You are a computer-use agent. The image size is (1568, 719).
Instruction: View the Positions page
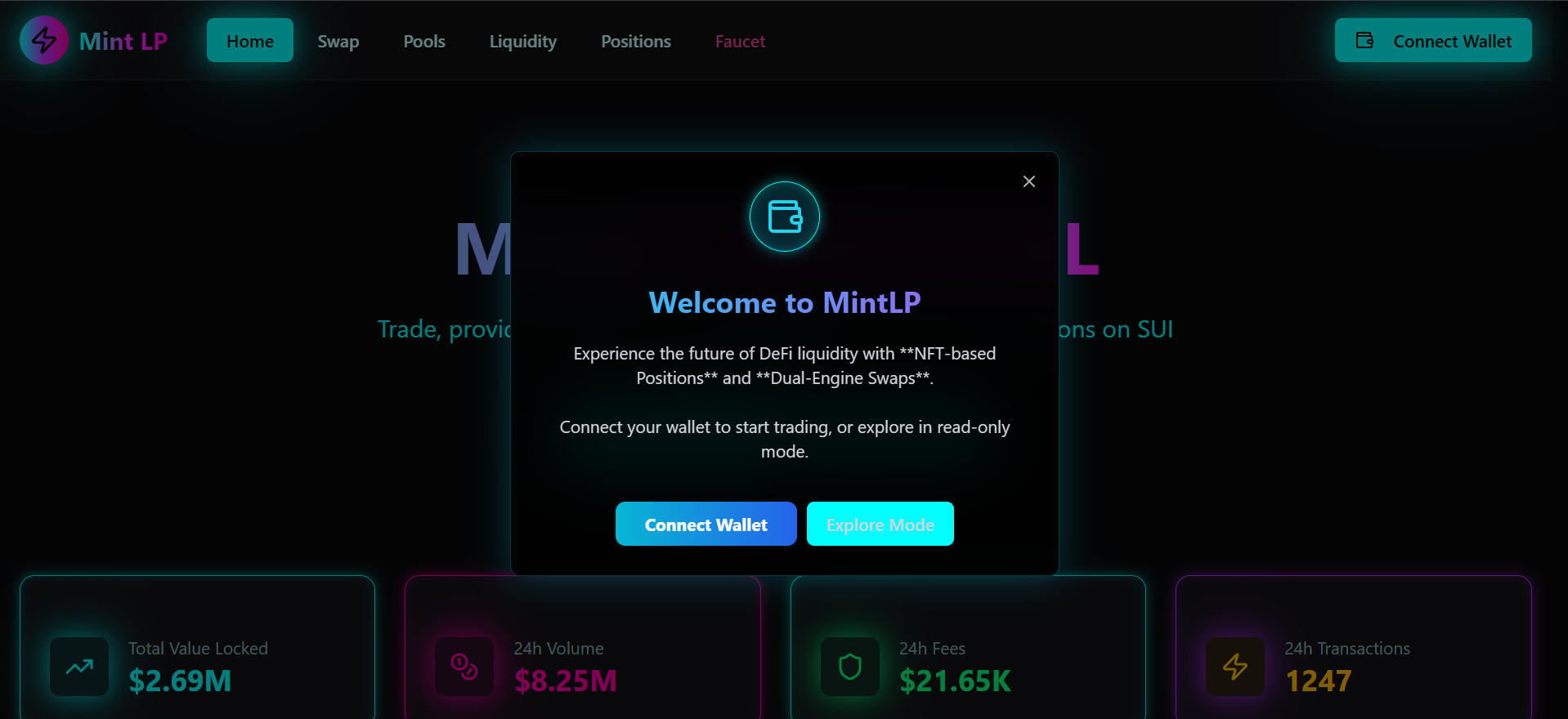(x=636, y=41)
